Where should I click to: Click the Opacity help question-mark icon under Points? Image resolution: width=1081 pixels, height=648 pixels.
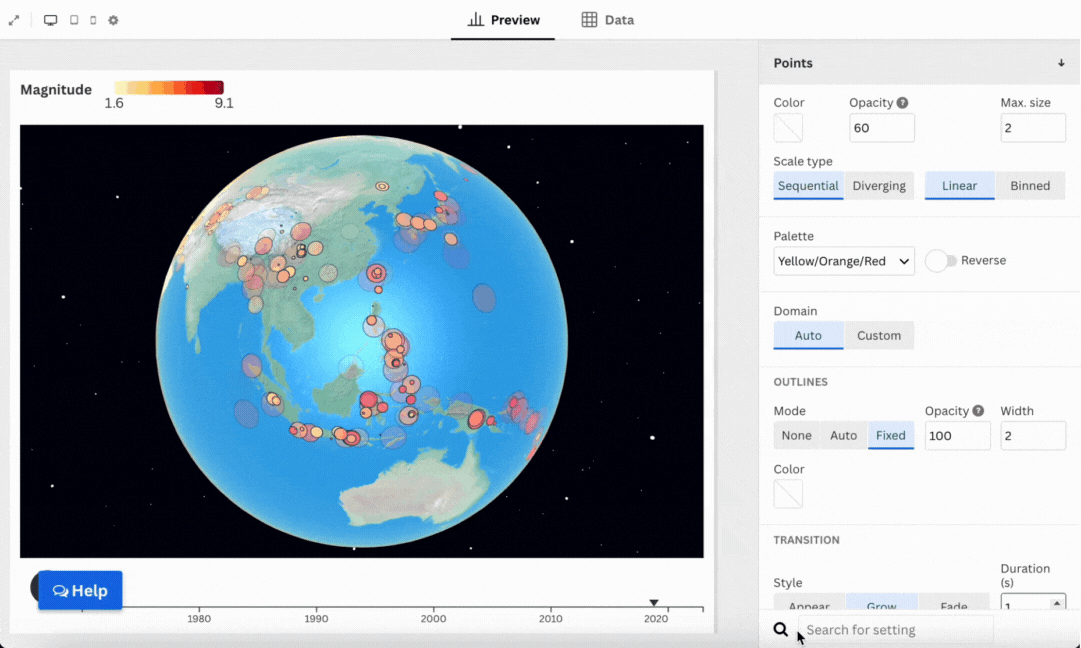pyautogui.click(x=902, y=103)
